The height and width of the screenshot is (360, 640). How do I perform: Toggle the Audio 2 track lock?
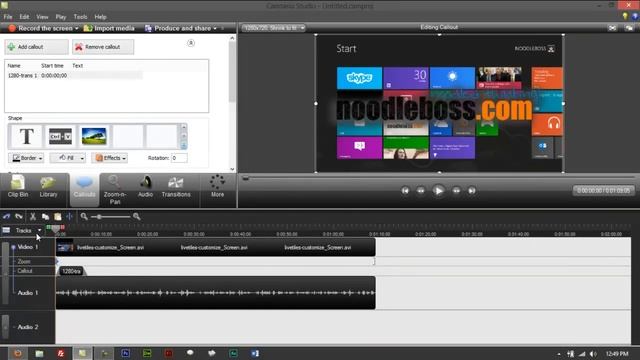click(5, 327)
